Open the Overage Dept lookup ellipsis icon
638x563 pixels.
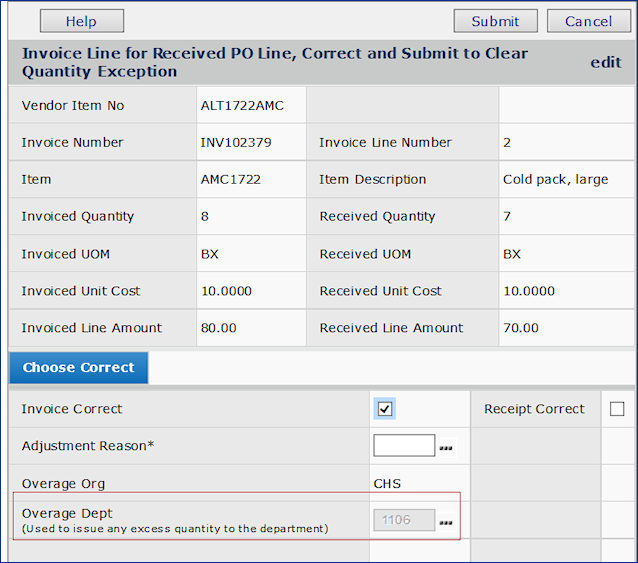click(446, 523)
